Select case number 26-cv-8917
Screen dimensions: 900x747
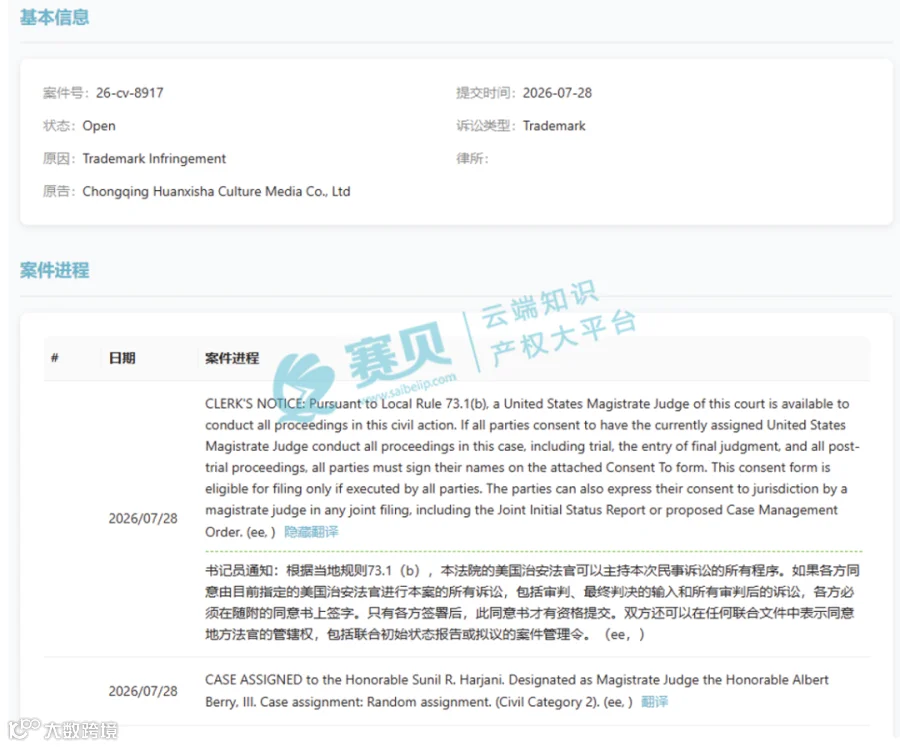coord(130,93)
